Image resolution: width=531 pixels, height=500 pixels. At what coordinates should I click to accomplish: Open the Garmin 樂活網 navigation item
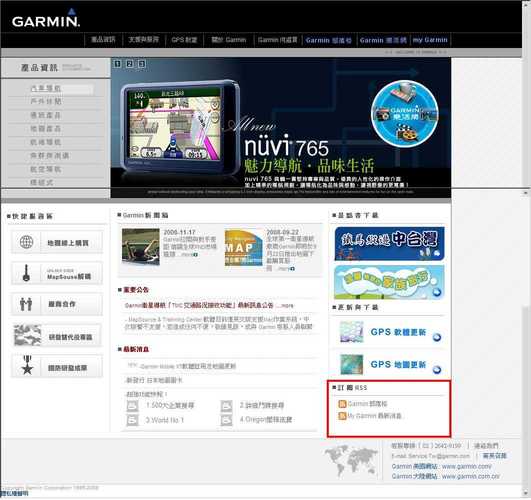point(383,40)
